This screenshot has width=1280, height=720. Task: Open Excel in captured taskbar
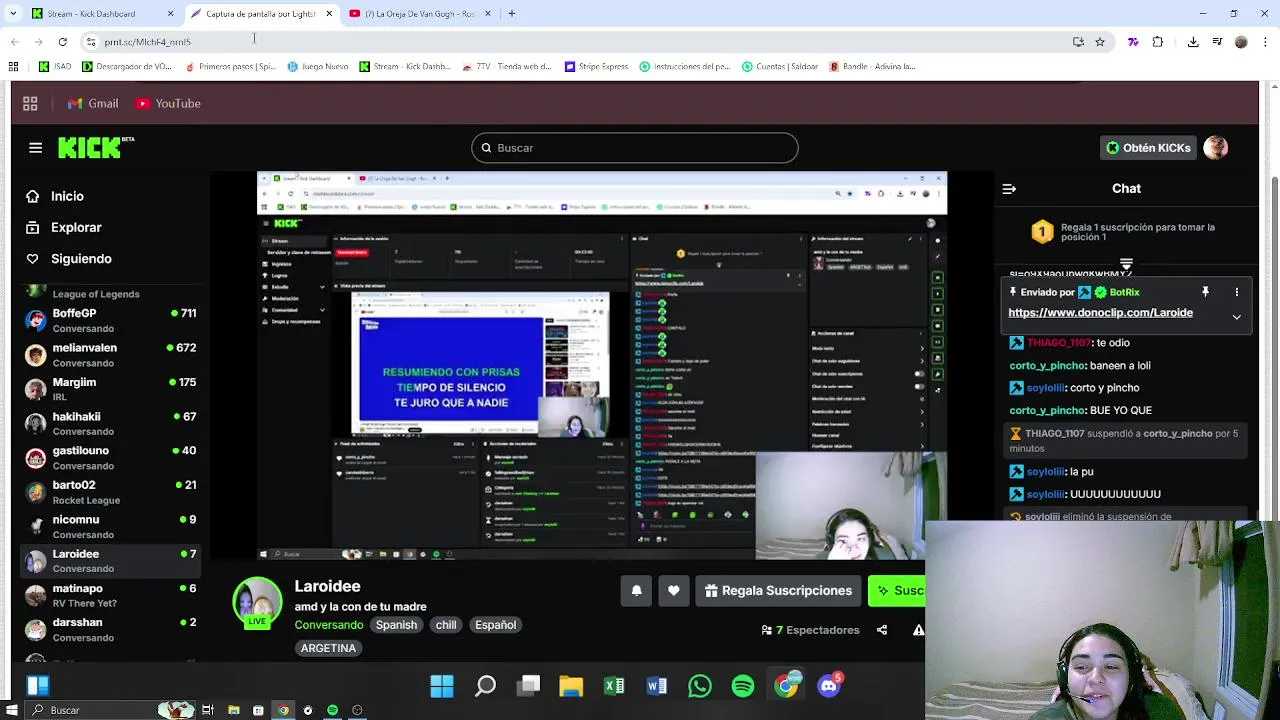[614, 686]
